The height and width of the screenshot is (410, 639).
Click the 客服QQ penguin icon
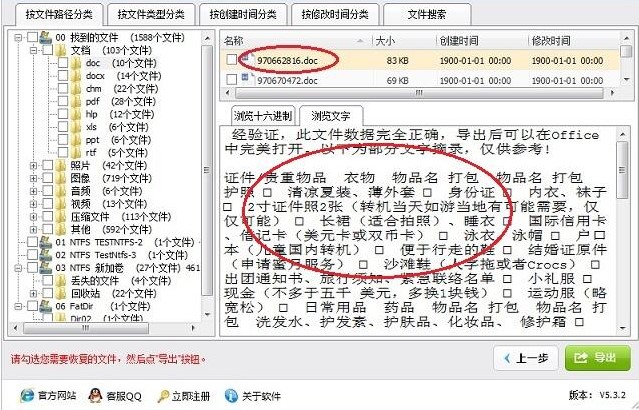point(95,395)
